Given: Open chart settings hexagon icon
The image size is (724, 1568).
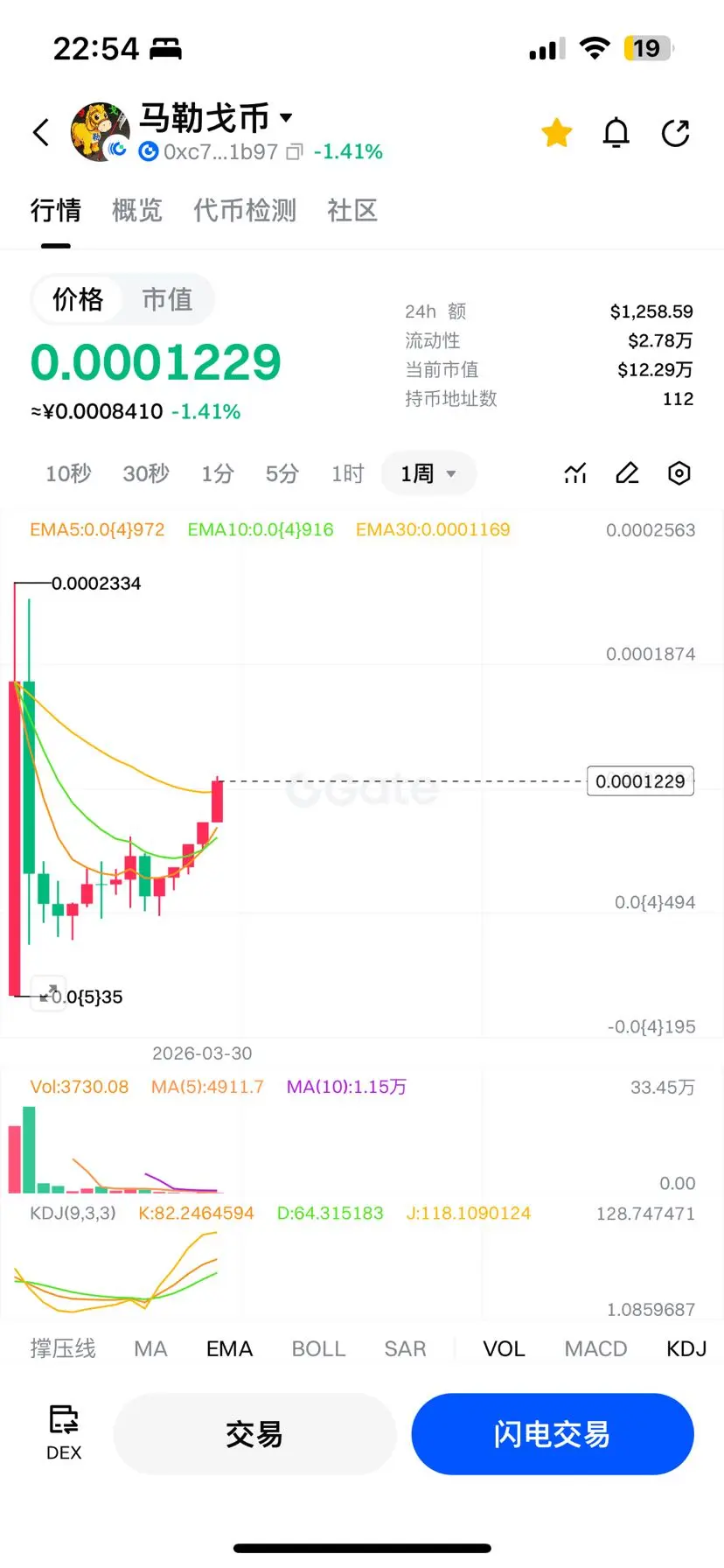Looking at the screenshot, I should 679,473.
